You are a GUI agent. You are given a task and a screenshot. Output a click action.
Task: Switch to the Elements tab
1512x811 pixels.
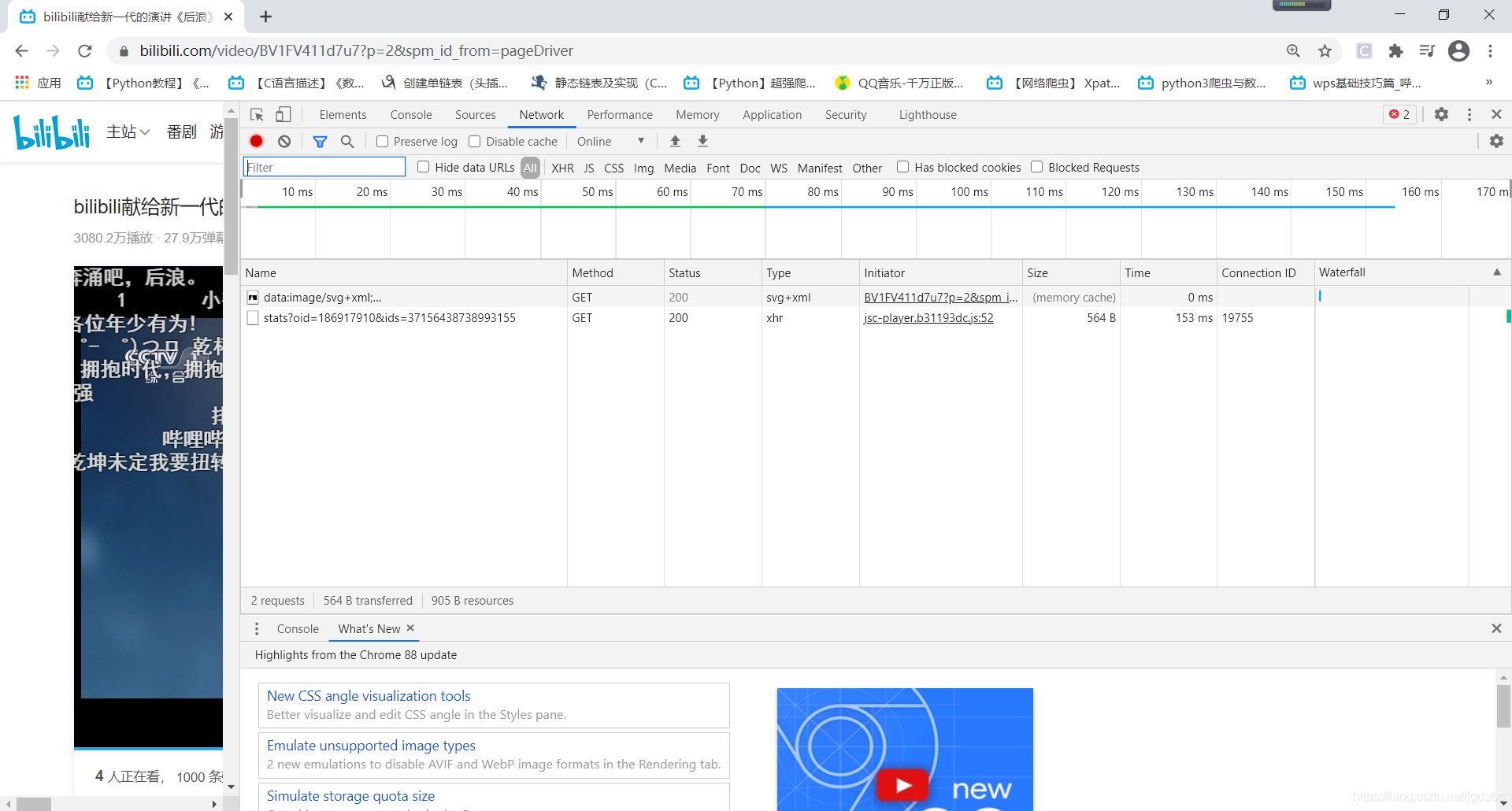pyautogui.click(x=343, y=115)
